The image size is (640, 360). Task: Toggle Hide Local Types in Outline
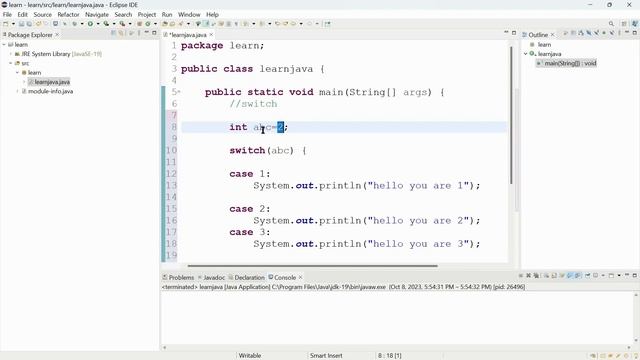pos(612,33)
